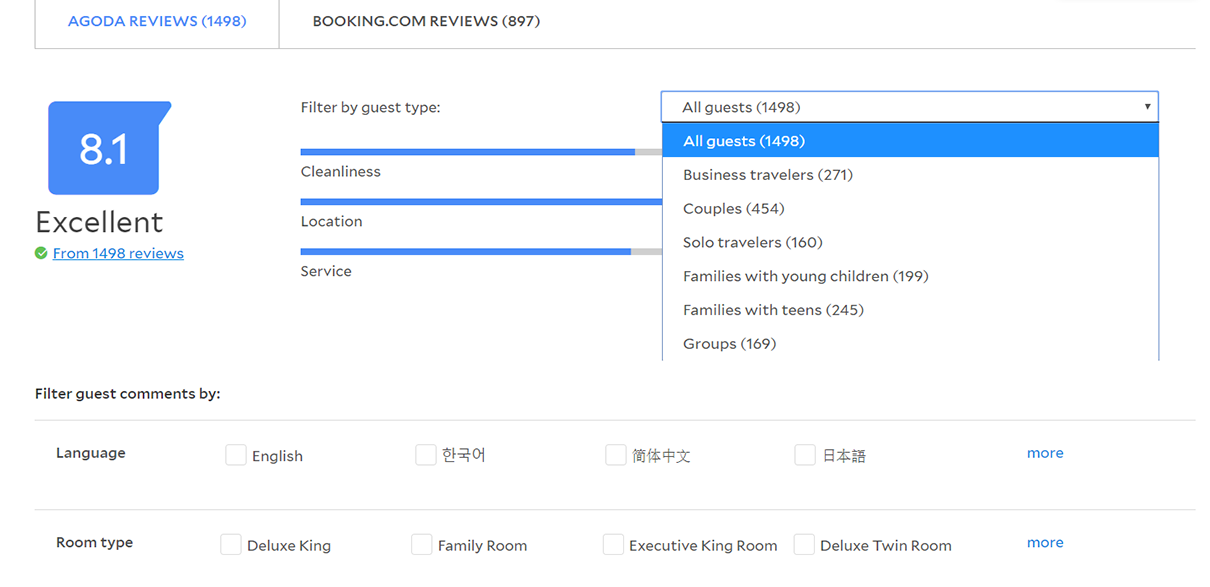Open the From 1498 reviews link
This screenshot has height=587, width=1210.
point(117,253)
